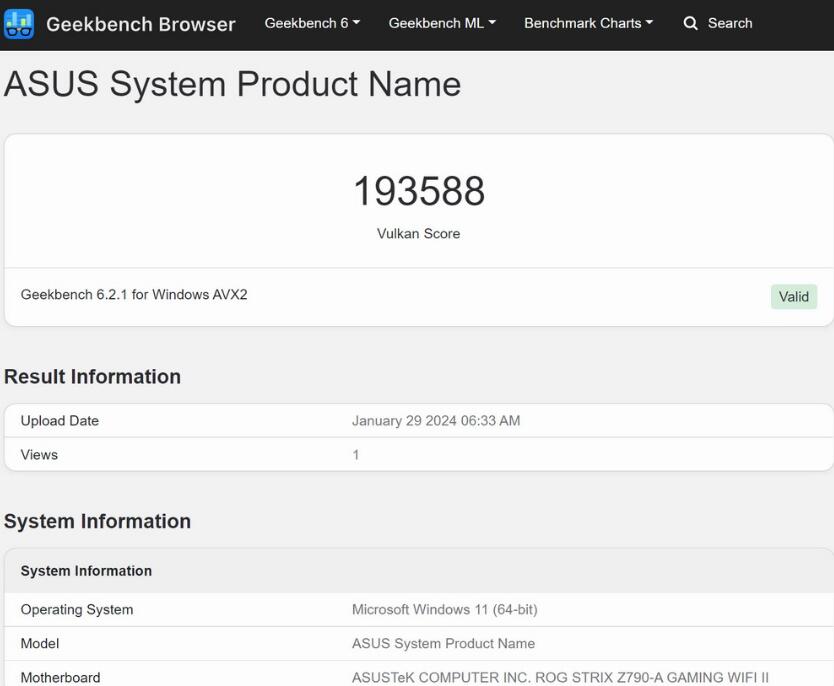Click the System Information section heading
This screenshot has height=686, width=834.
click(x=97, y=521)
